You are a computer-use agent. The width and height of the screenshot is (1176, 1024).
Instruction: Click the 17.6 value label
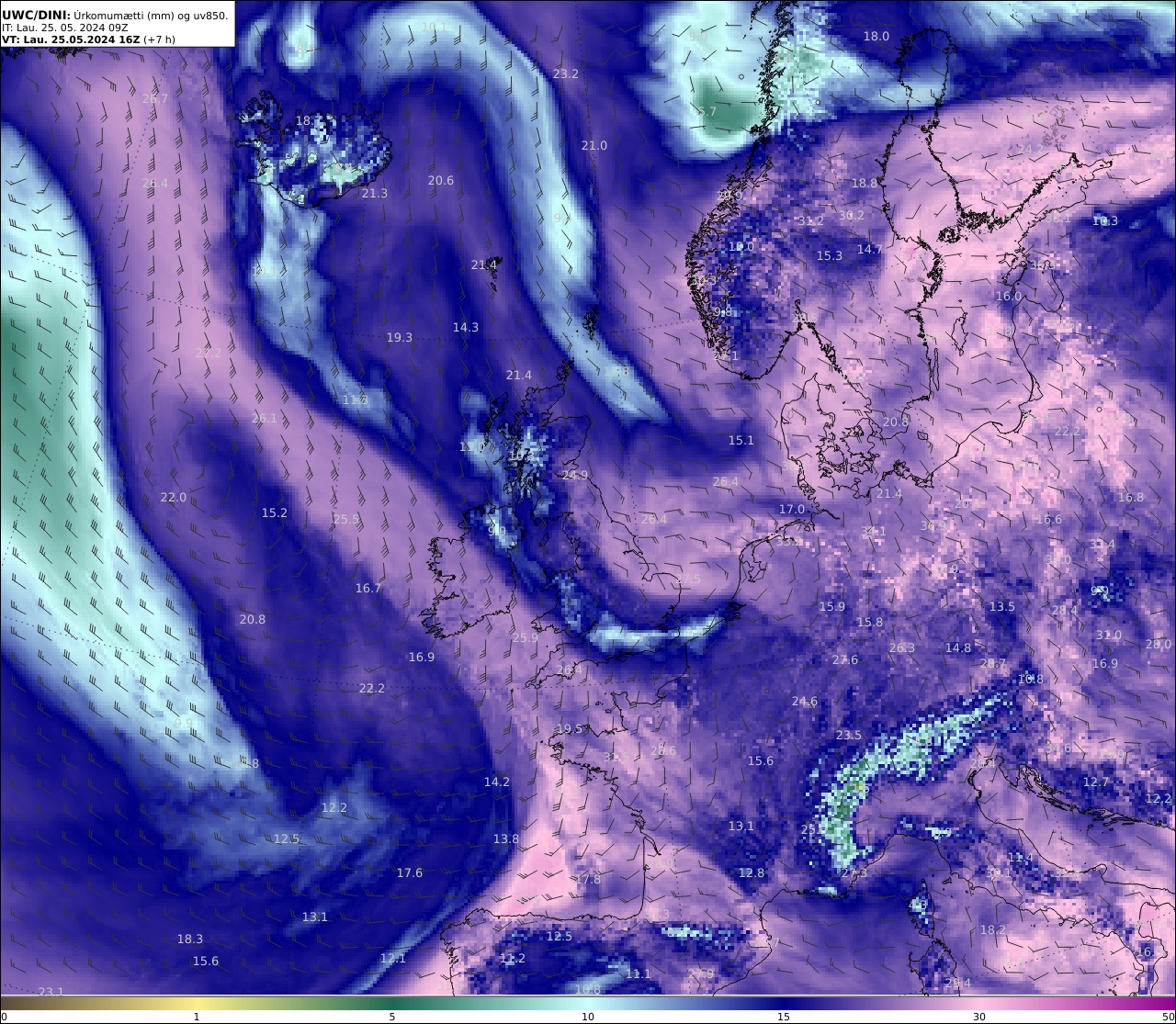click(x=410, y=872)
